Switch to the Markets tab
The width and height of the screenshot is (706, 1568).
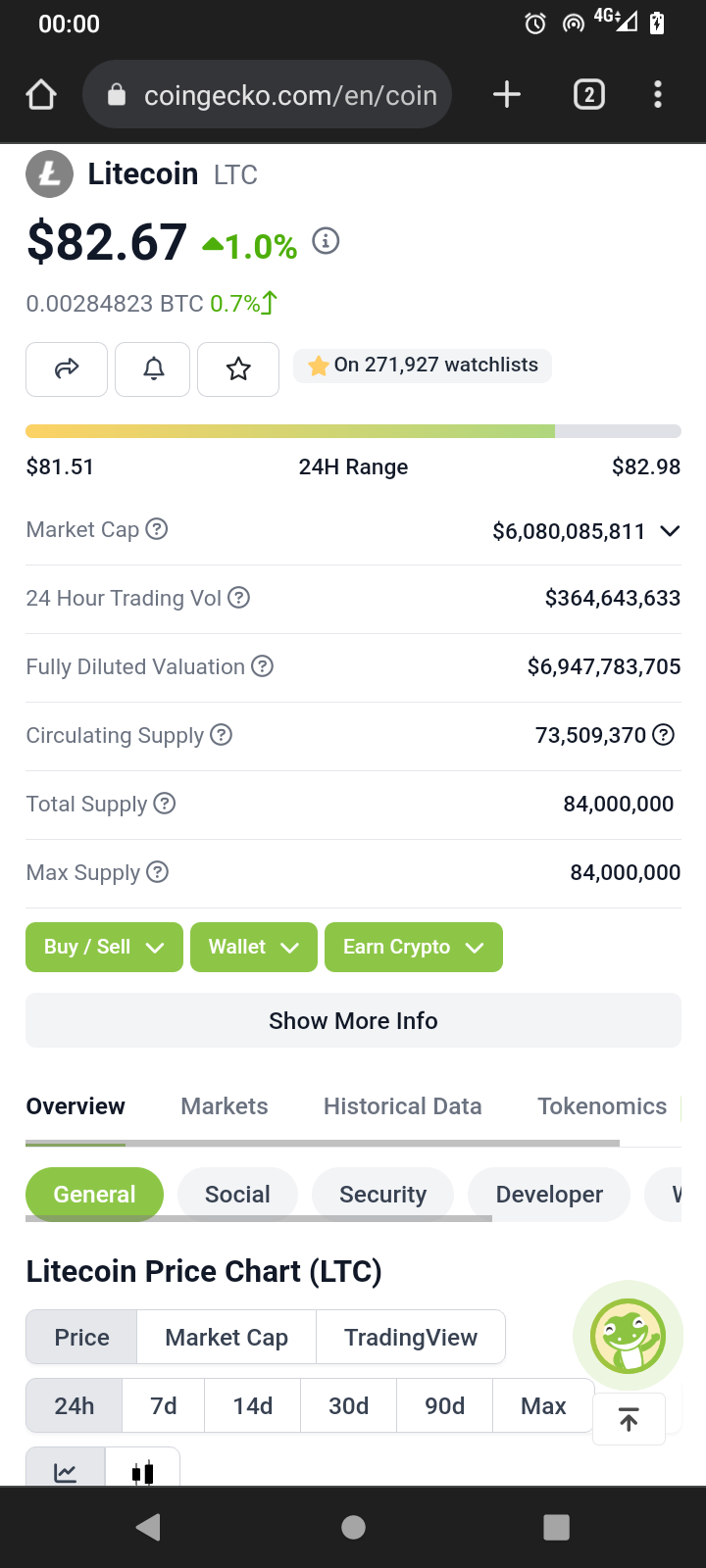point(225,1106)
